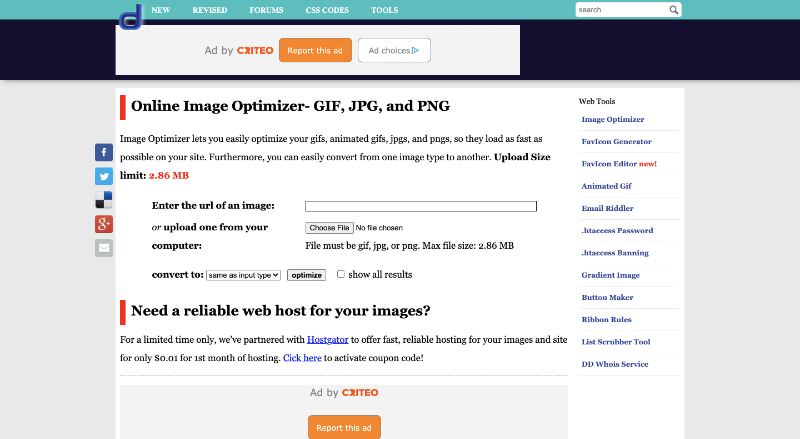The height and width of the screenshot is (439, 800).
Task: Open the CSS CODES menu item
Action: pyautogui.click(x=327, y=10)
